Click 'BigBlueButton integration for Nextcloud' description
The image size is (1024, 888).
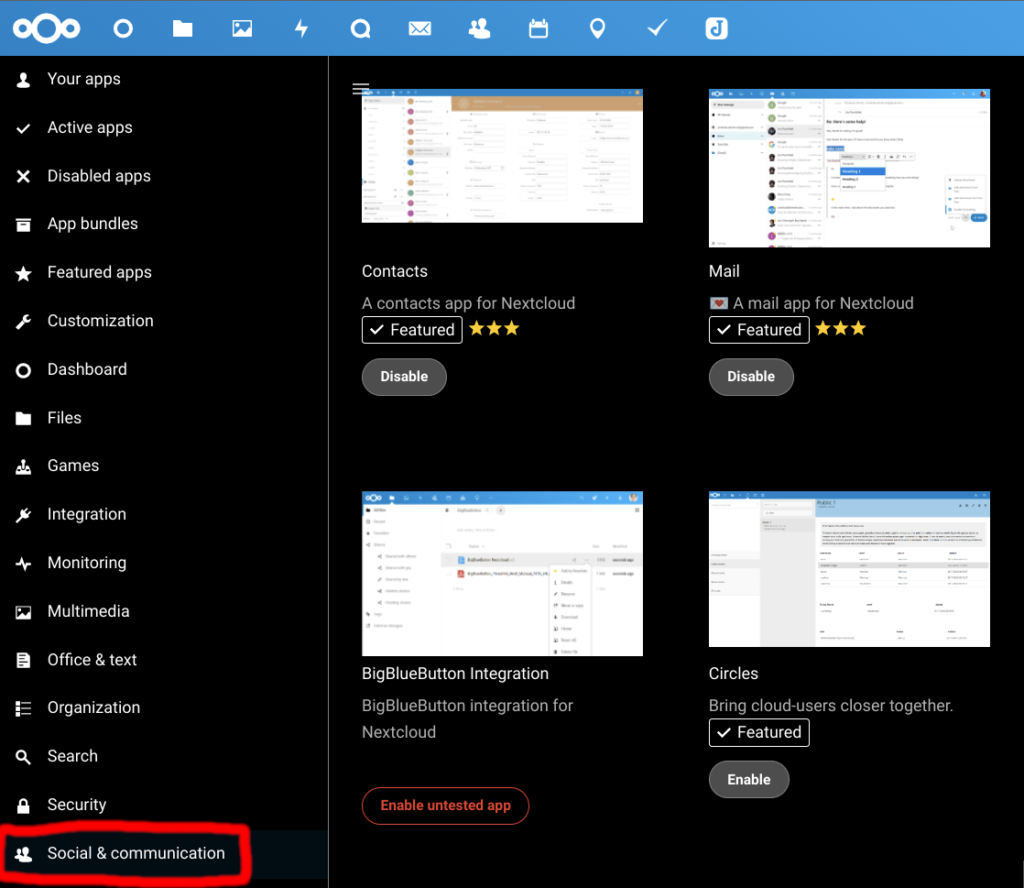click(x=468, y=719)
